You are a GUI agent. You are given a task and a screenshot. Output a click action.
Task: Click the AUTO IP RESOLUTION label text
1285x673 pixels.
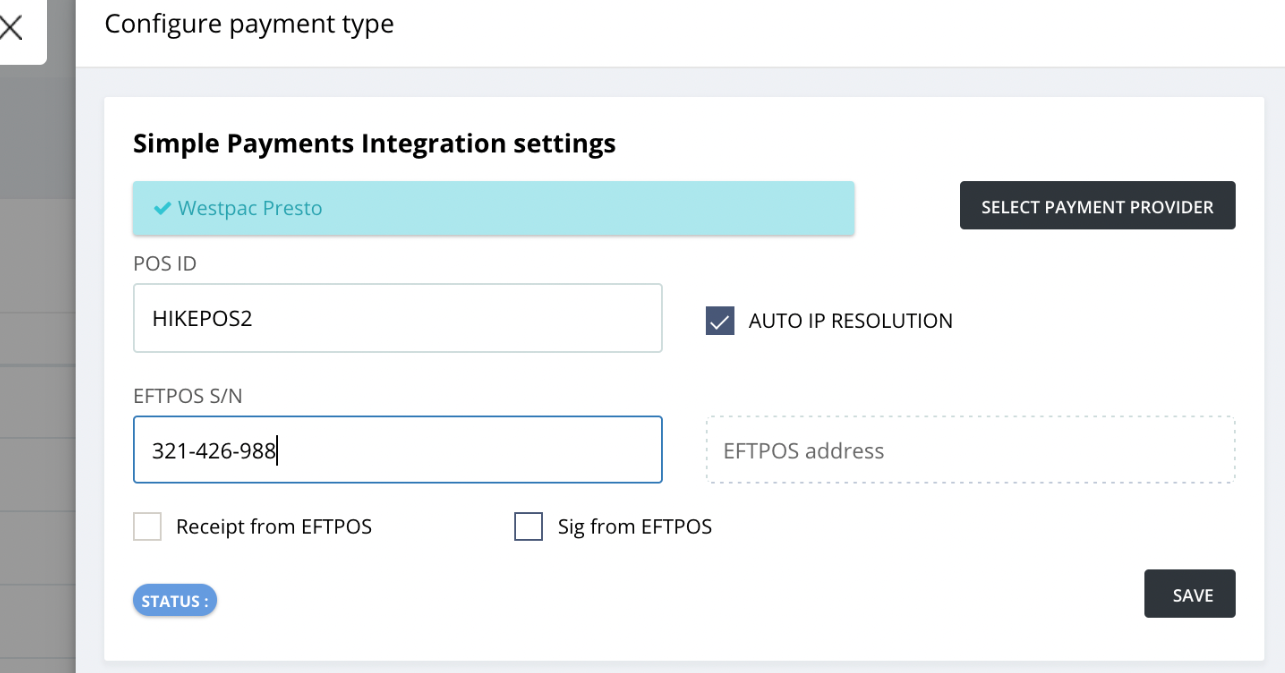tap(850, 321)
